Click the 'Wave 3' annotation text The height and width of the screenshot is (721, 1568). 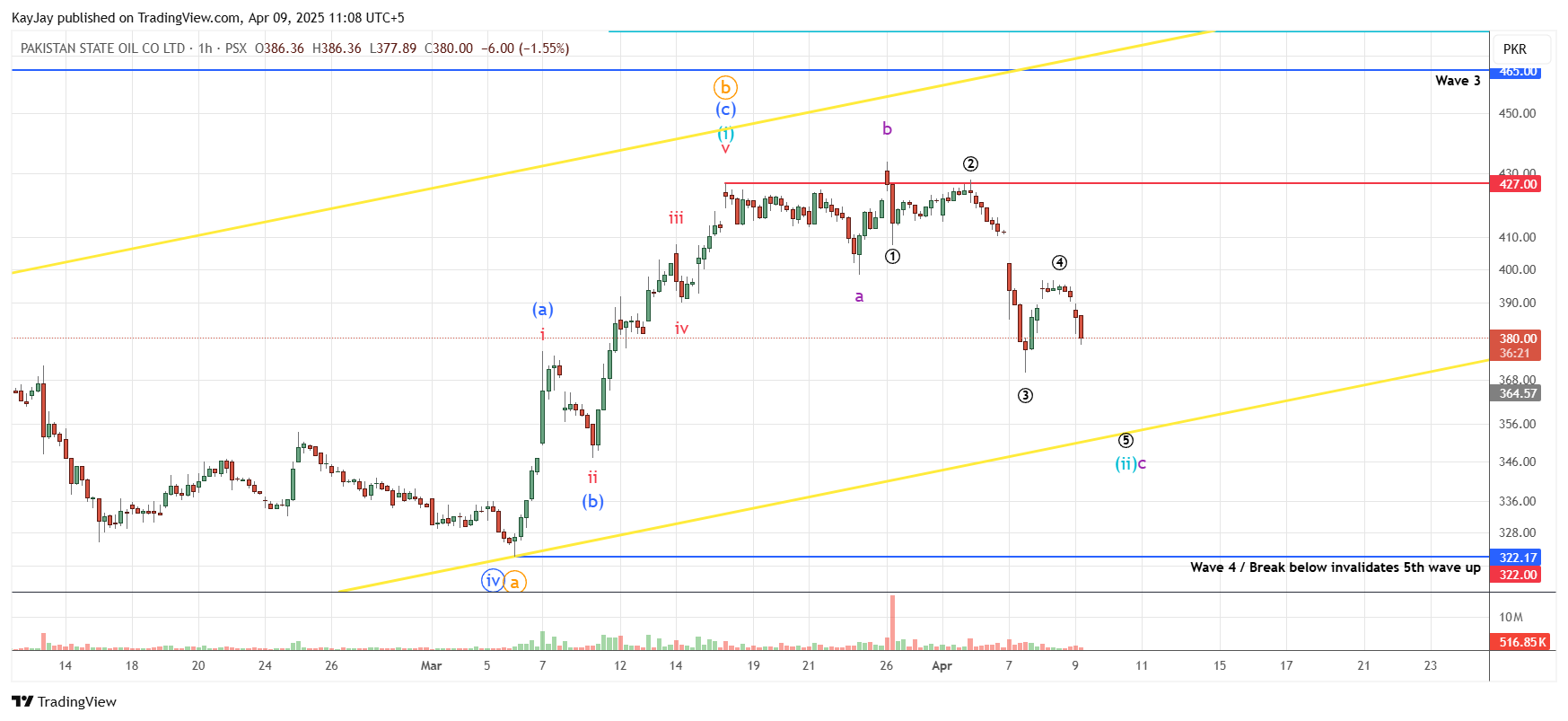click(1458, 81)
